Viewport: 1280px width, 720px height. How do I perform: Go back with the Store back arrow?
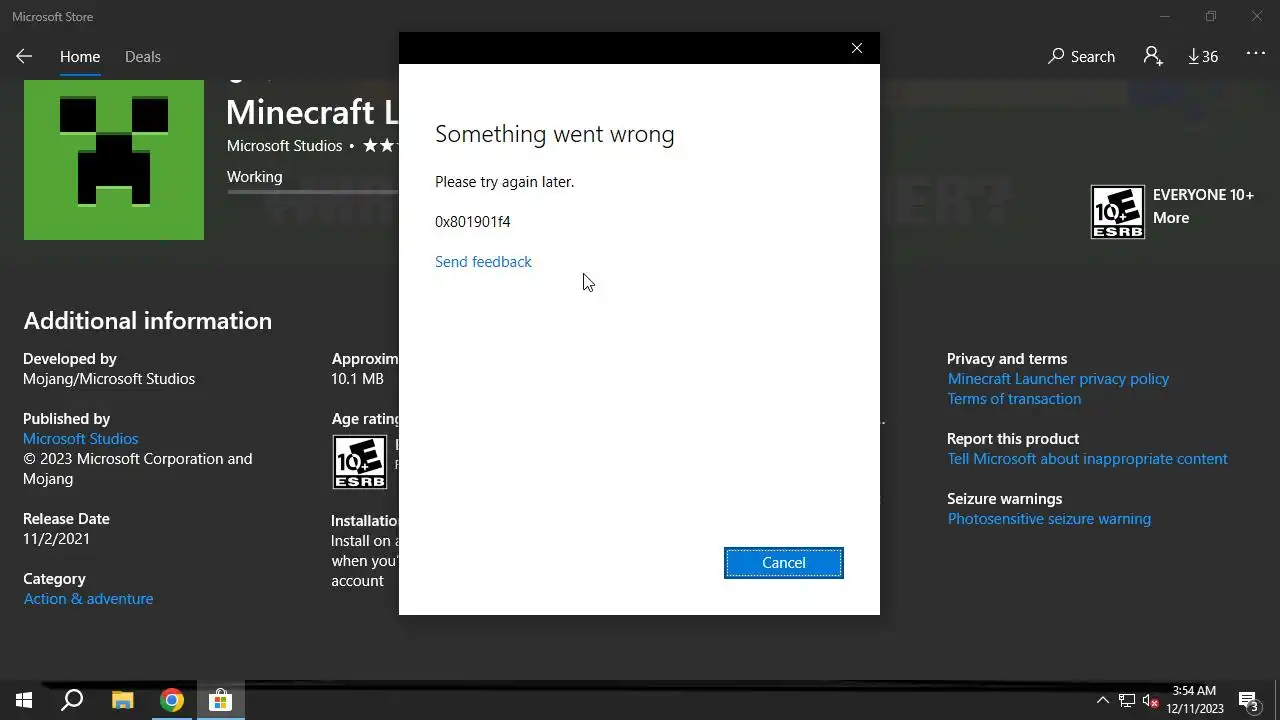(x=24, y=57)
